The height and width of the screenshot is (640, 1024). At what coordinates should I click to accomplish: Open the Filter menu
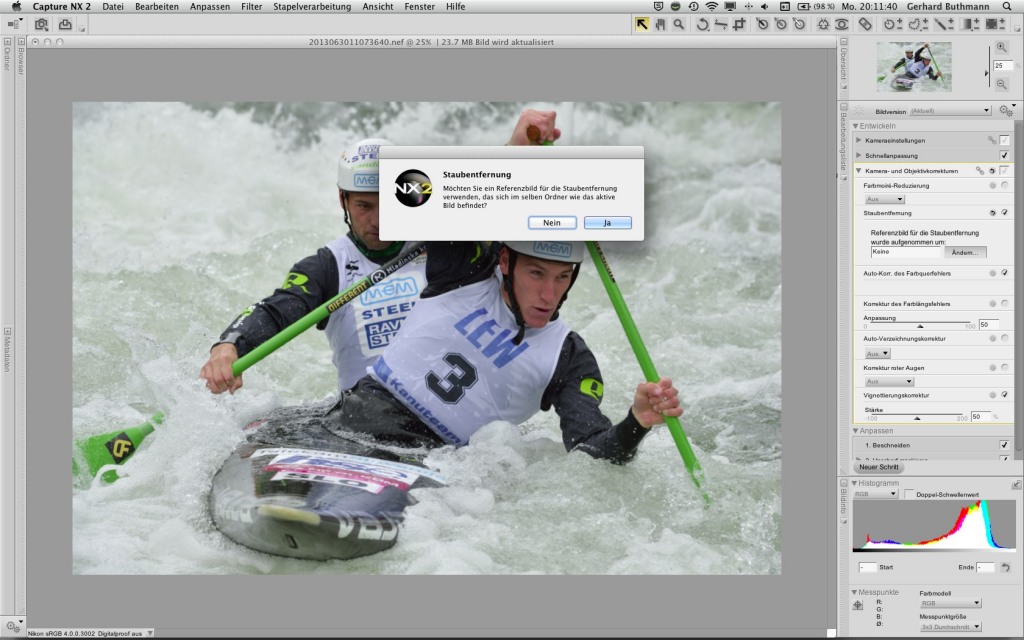251,7
